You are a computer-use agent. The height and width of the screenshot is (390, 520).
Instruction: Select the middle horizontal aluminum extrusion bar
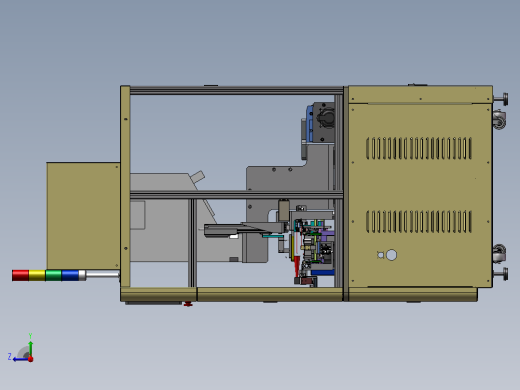pyautogui.click(x=236, y=194)
